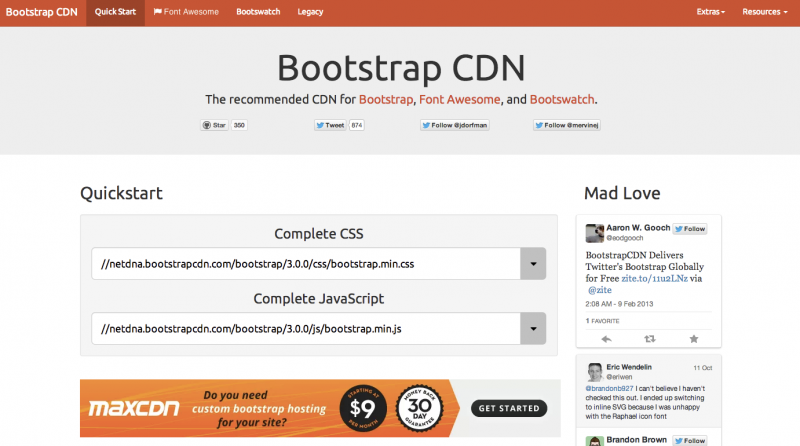Click the GitHub Star button

[x=214, y=125]
